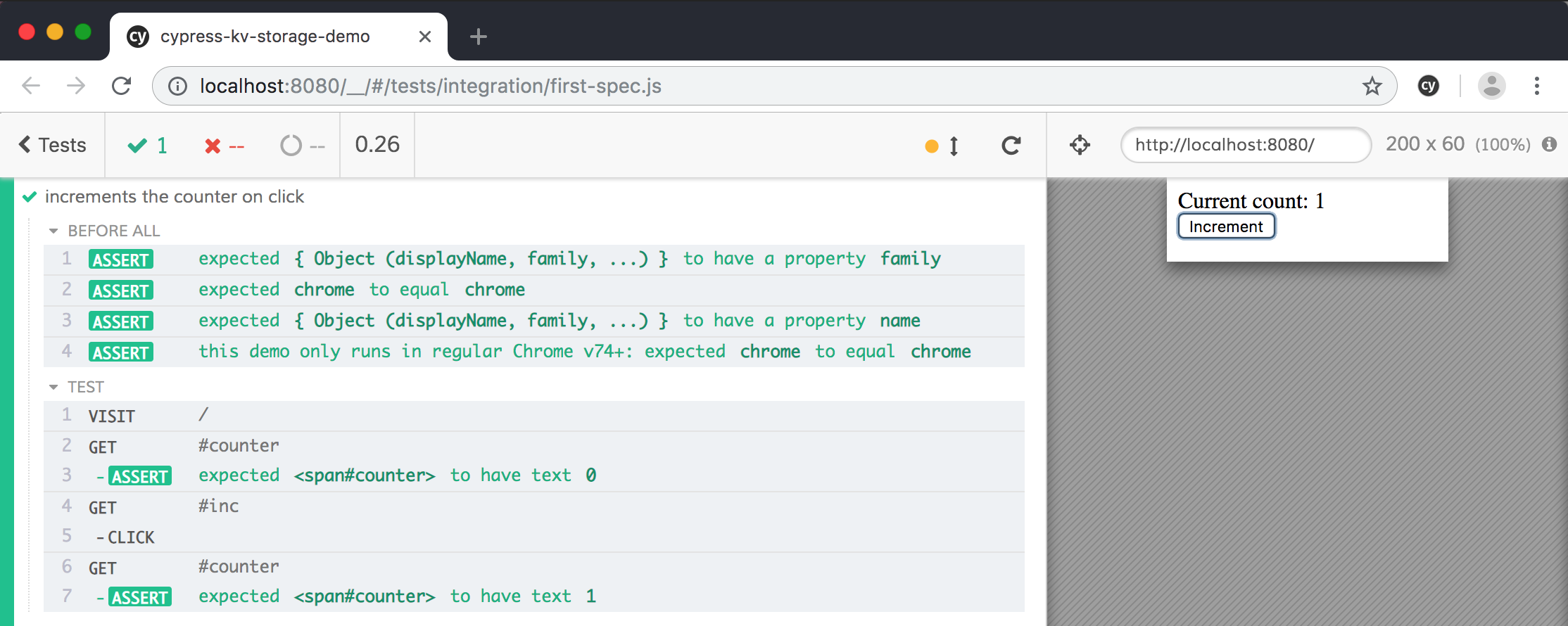Click the Cypress extension icon in Chrome toolbar
Image resolution: width=1568 pixels, height=626 pixels.
(1428, 86)
